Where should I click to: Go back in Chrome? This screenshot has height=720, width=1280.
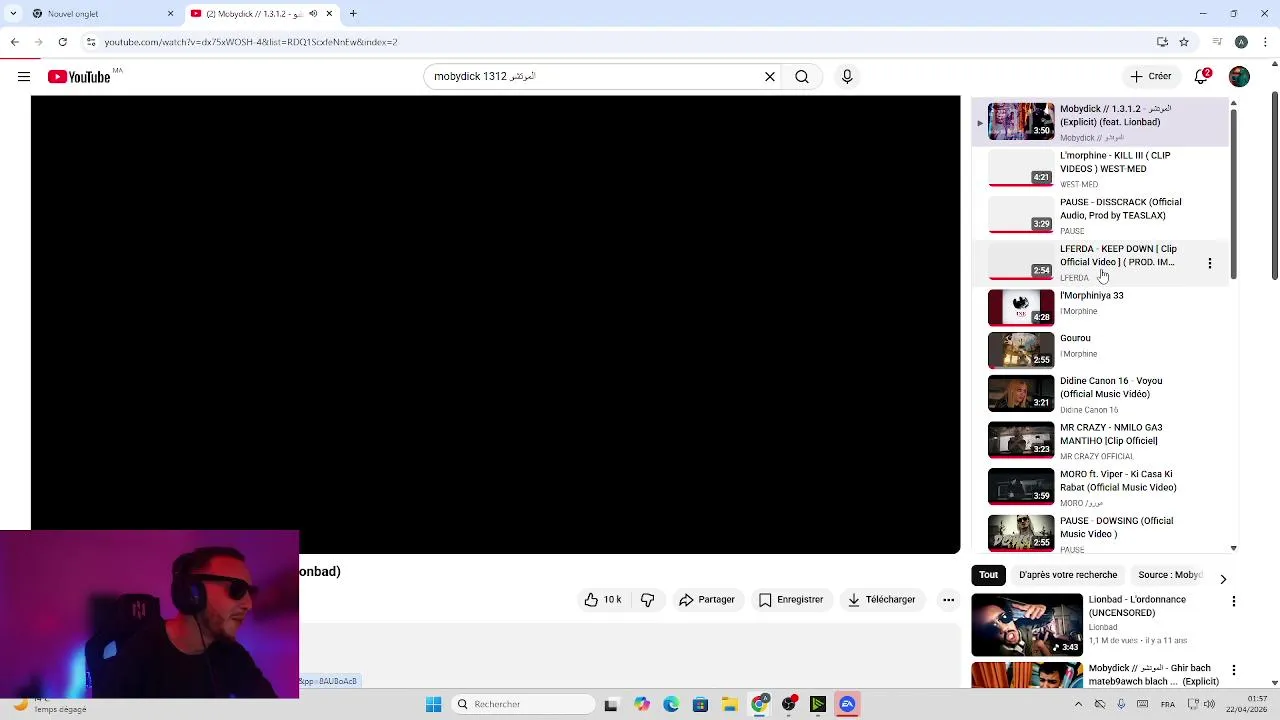(14, 42)
